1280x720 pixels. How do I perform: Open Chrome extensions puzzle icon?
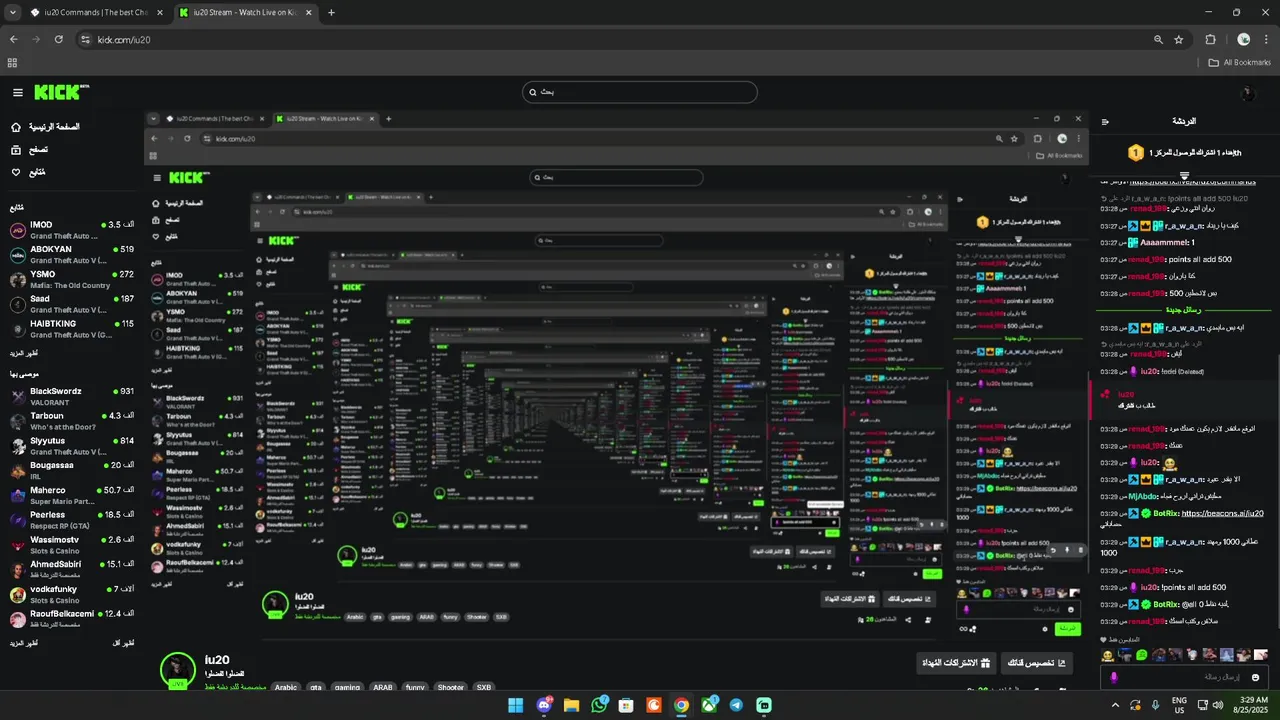pos(1210,39)
